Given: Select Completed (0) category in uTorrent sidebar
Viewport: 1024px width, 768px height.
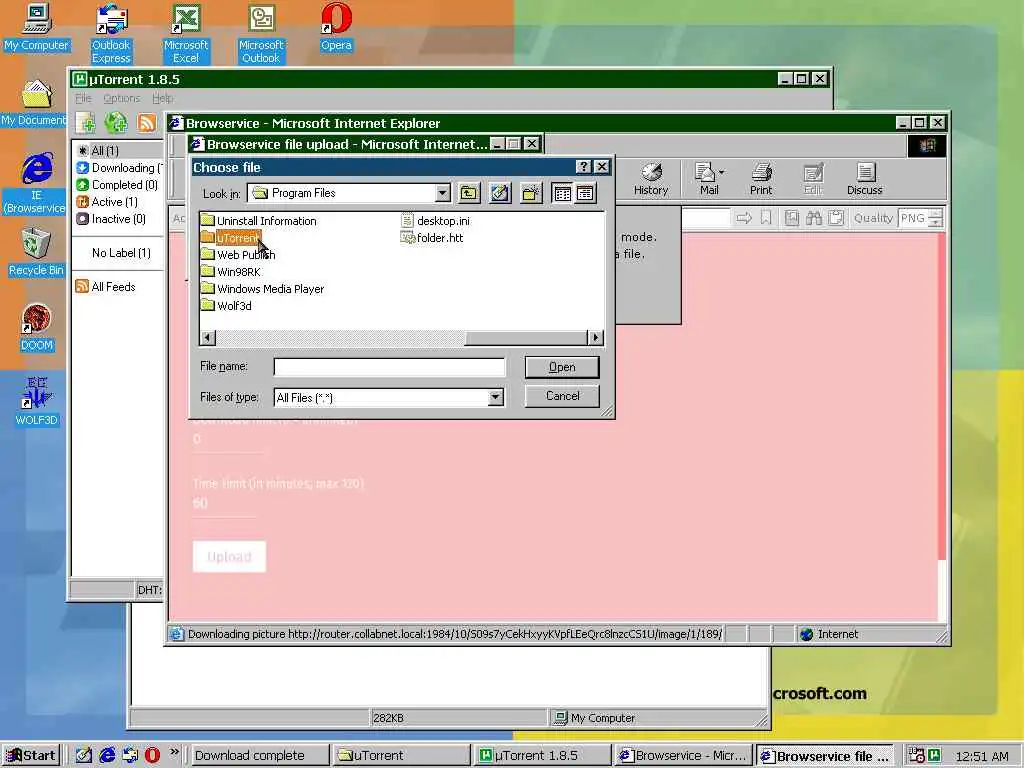Looking at the screenshot, I should pyautogui.click(x=118, y=185).
